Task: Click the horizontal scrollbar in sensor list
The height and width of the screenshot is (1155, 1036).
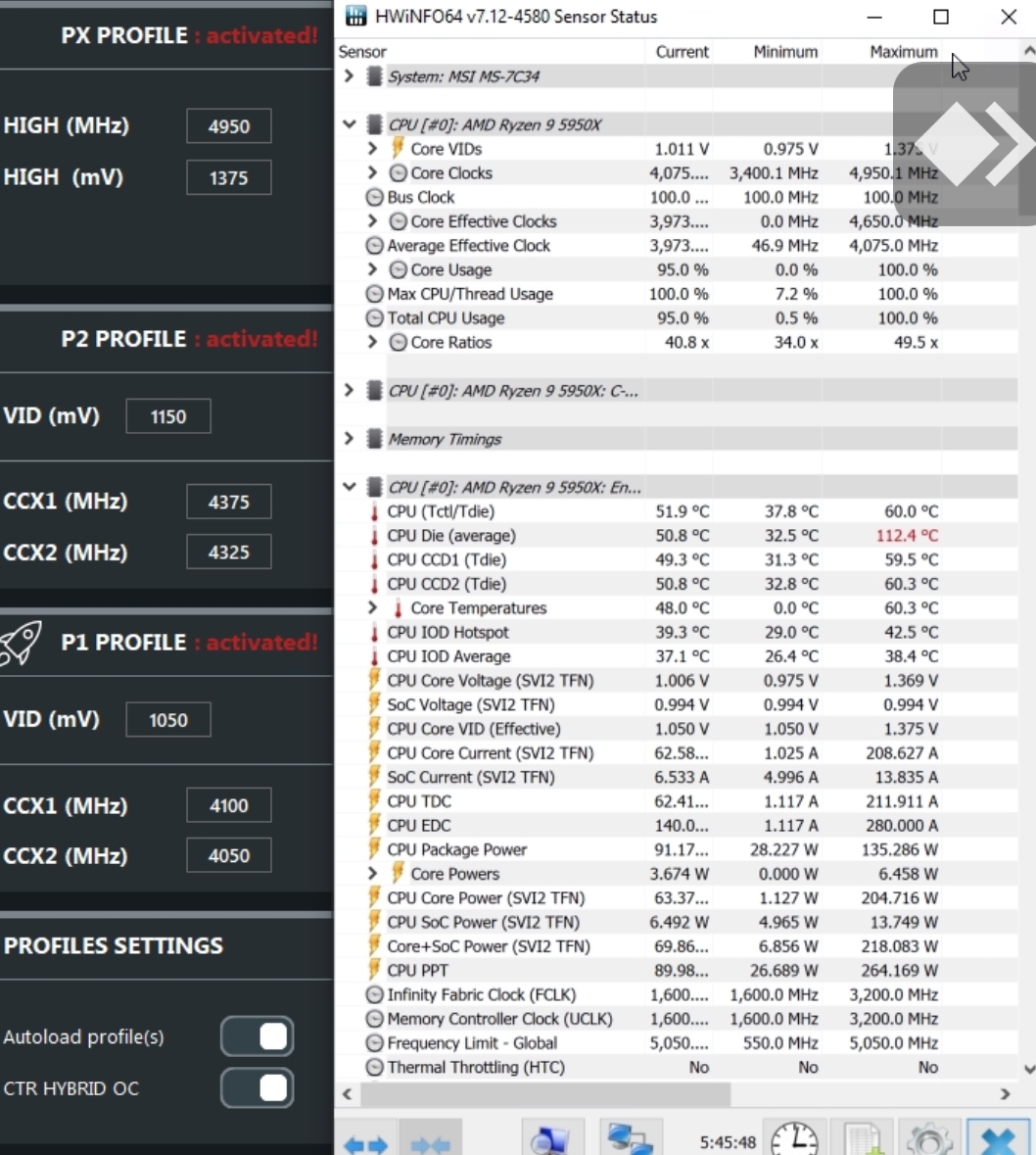Action: (548, 1093)
